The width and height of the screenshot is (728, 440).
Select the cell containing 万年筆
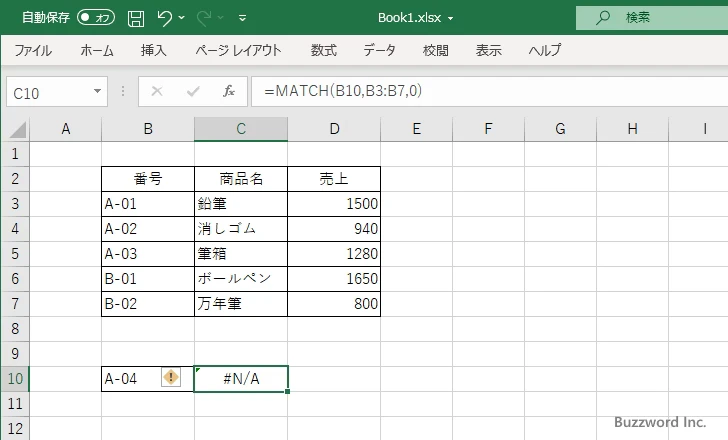pos(241,304)
